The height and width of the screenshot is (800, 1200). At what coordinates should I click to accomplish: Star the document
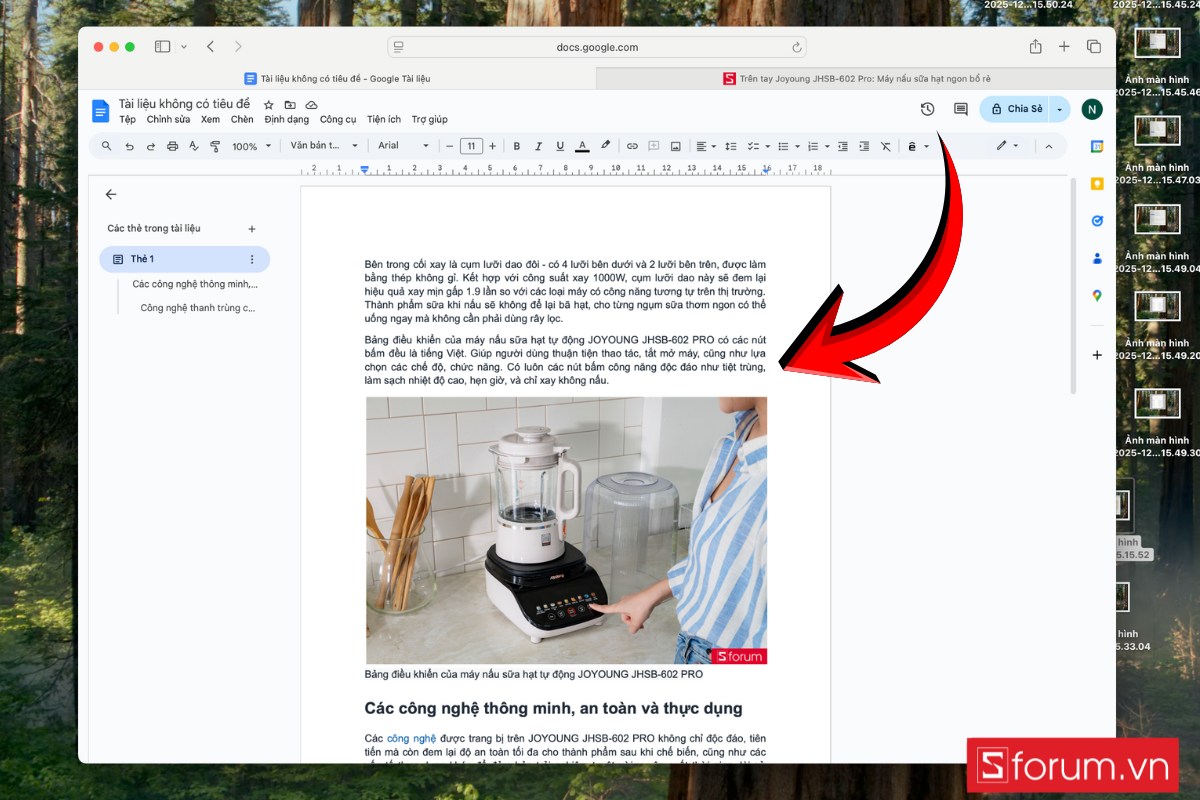[x=268, y=105]
